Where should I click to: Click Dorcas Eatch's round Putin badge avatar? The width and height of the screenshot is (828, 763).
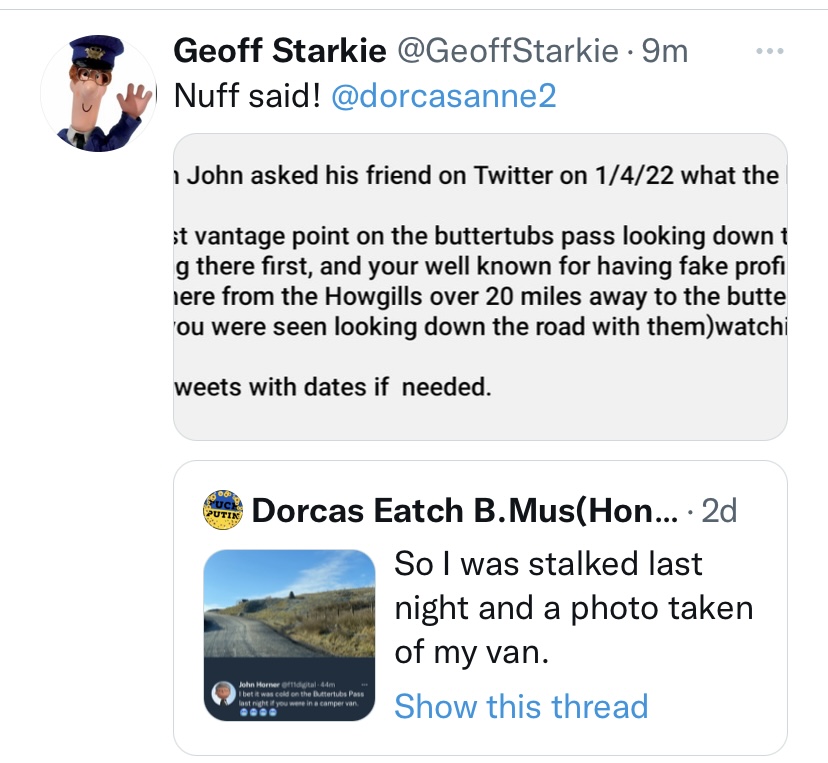pyautogui.click(x=222, y=511)
